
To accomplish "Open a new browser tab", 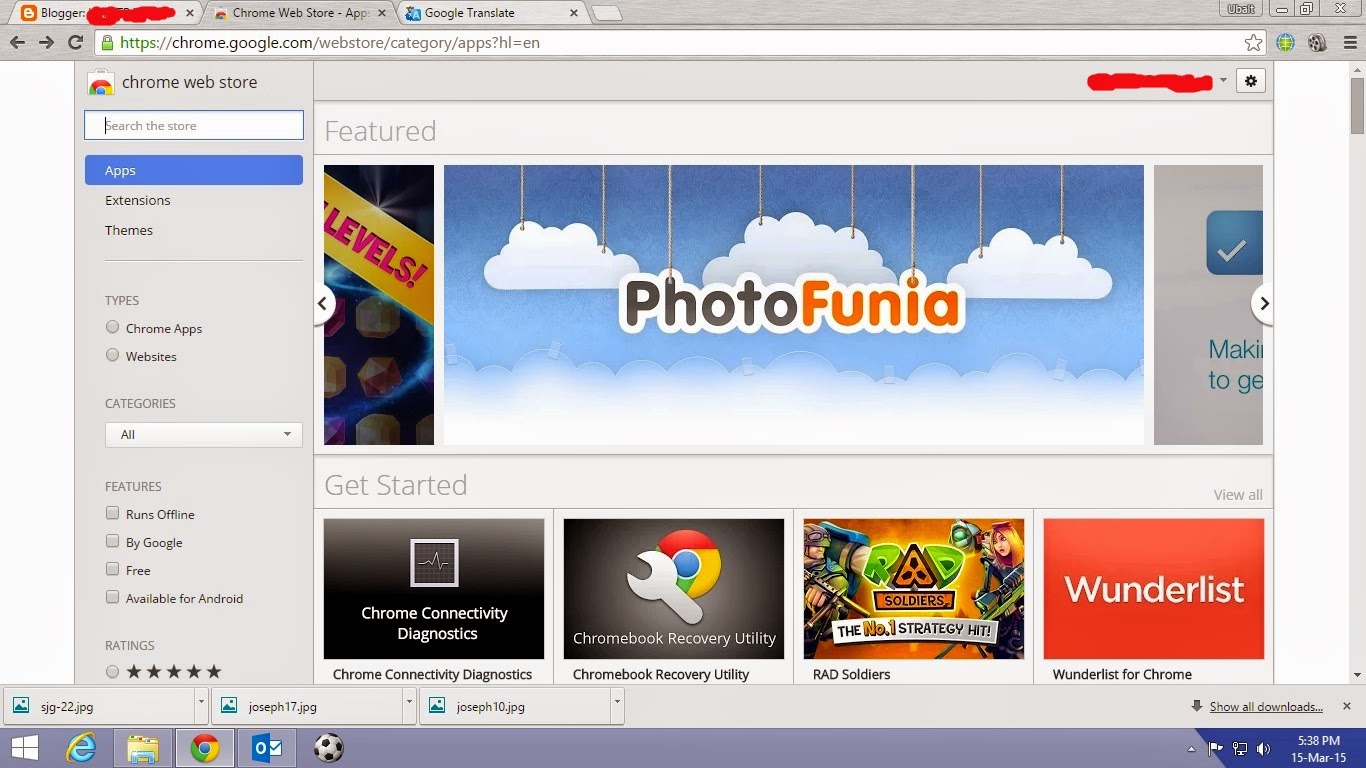I will pos(606,13).
